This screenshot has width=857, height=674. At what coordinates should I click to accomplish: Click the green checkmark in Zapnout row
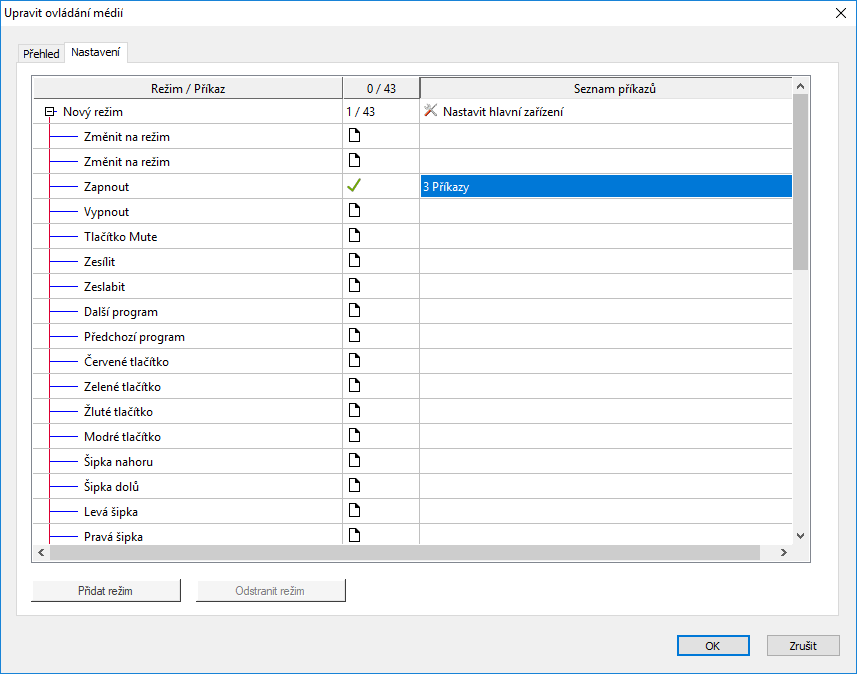pyautogui.click(x=353, y=186)
